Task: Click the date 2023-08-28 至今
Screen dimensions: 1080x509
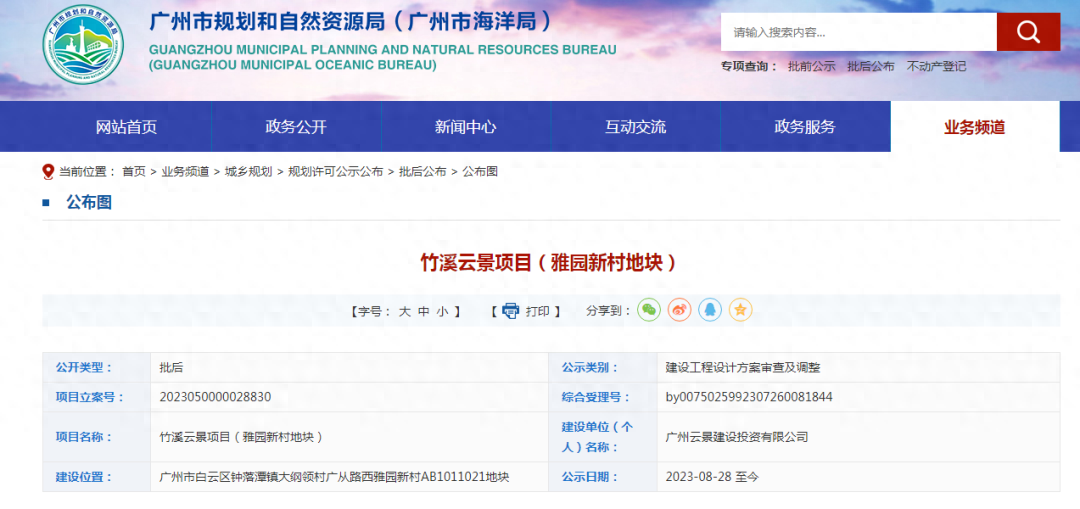Action: point(712,477)
